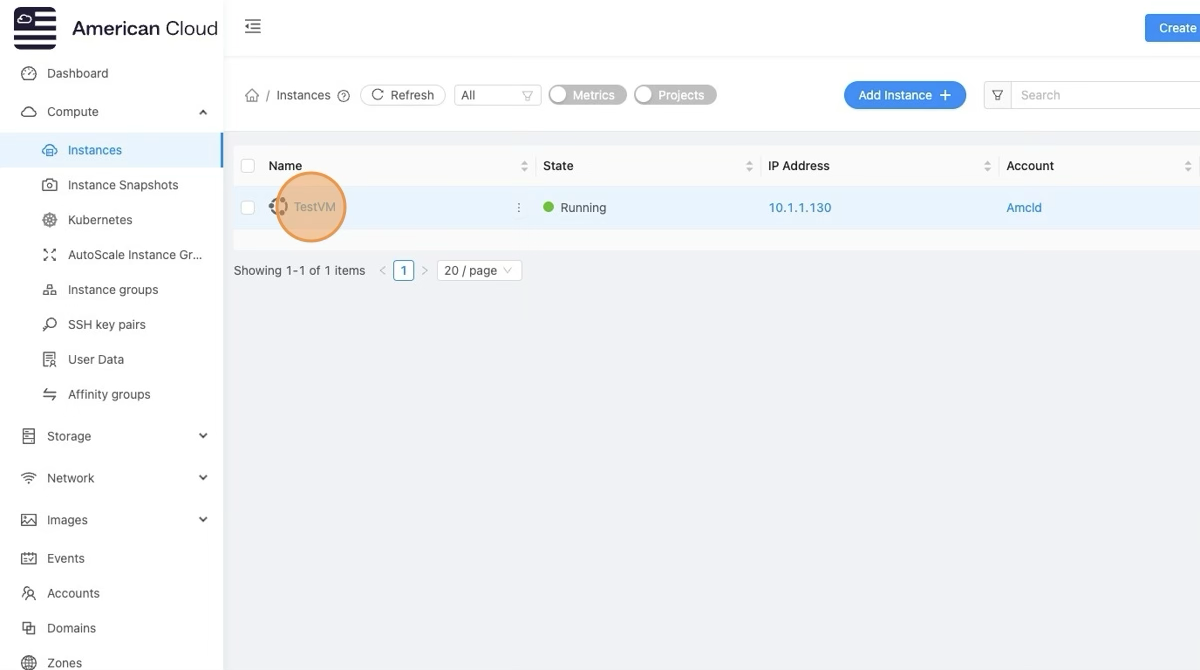Open Kubernetes in the sidebar
This screenshot has width=1200, height=670.
(99, 220)
